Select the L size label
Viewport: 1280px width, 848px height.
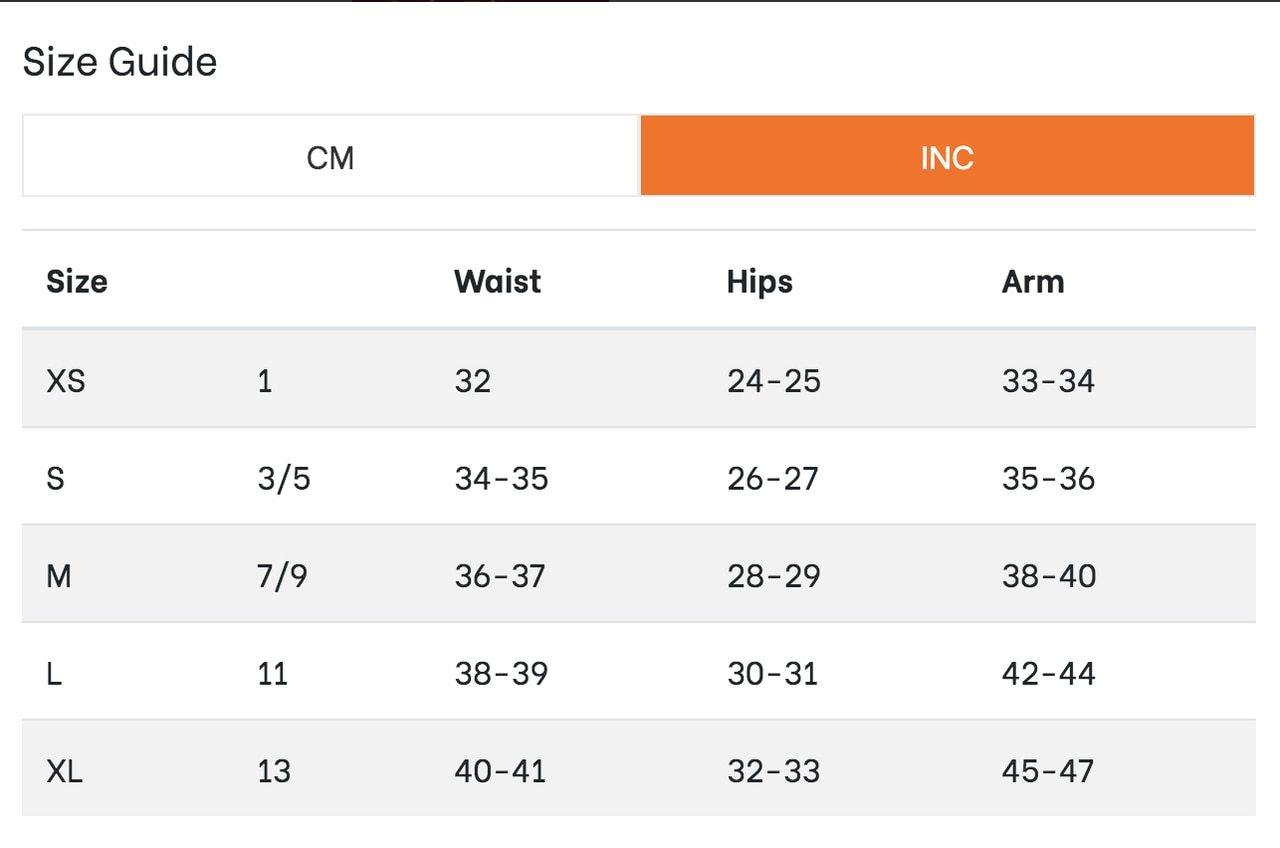point(54,673)
